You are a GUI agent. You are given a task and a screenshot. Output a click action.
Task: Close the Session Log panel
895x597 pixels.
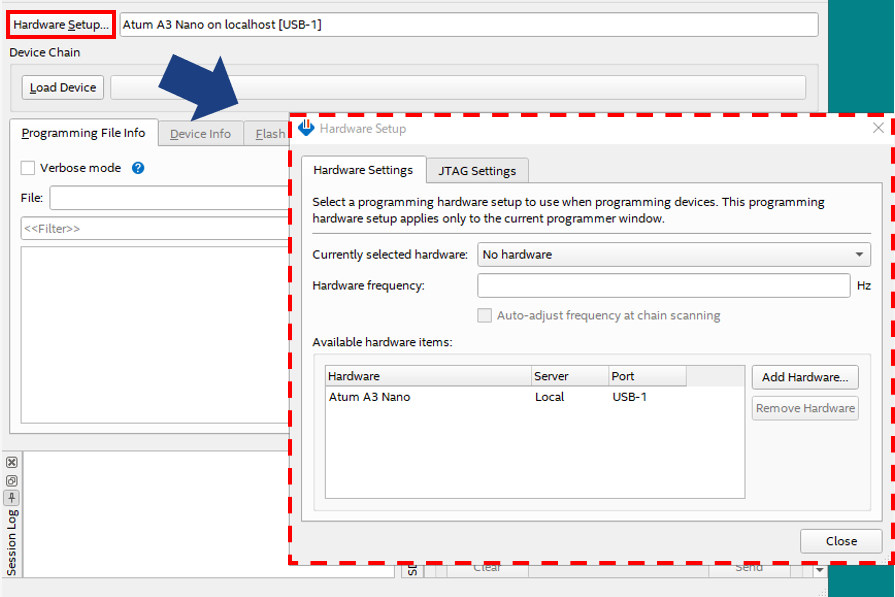tap(11, 463)
